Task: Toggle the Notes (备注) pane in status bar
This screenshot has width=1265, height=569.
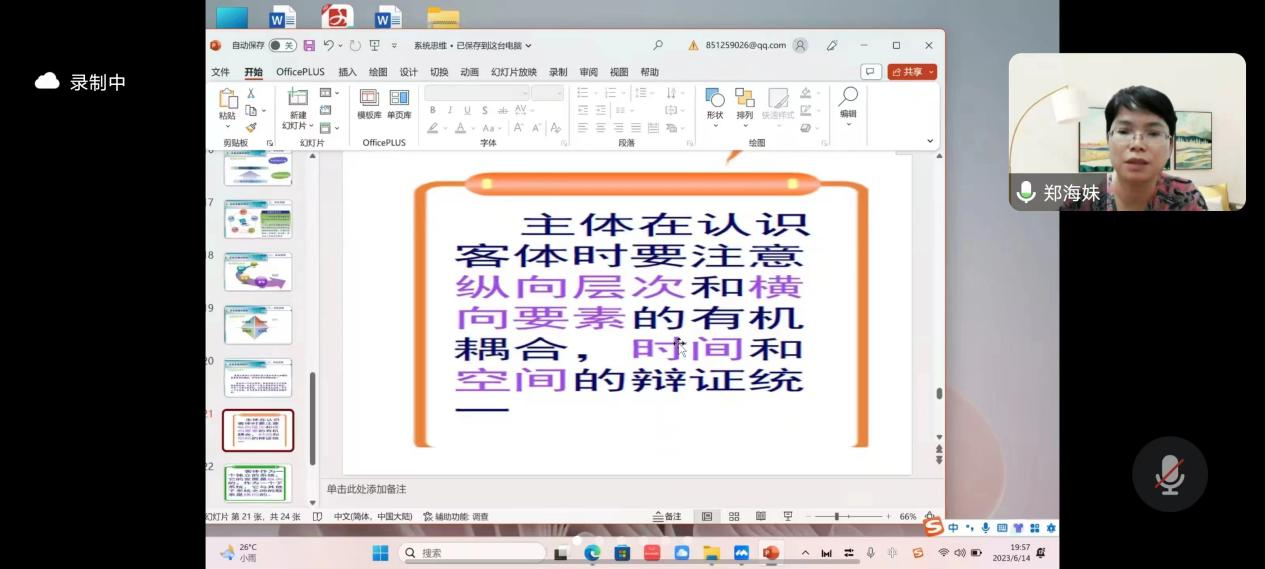Action: point(667,516)
